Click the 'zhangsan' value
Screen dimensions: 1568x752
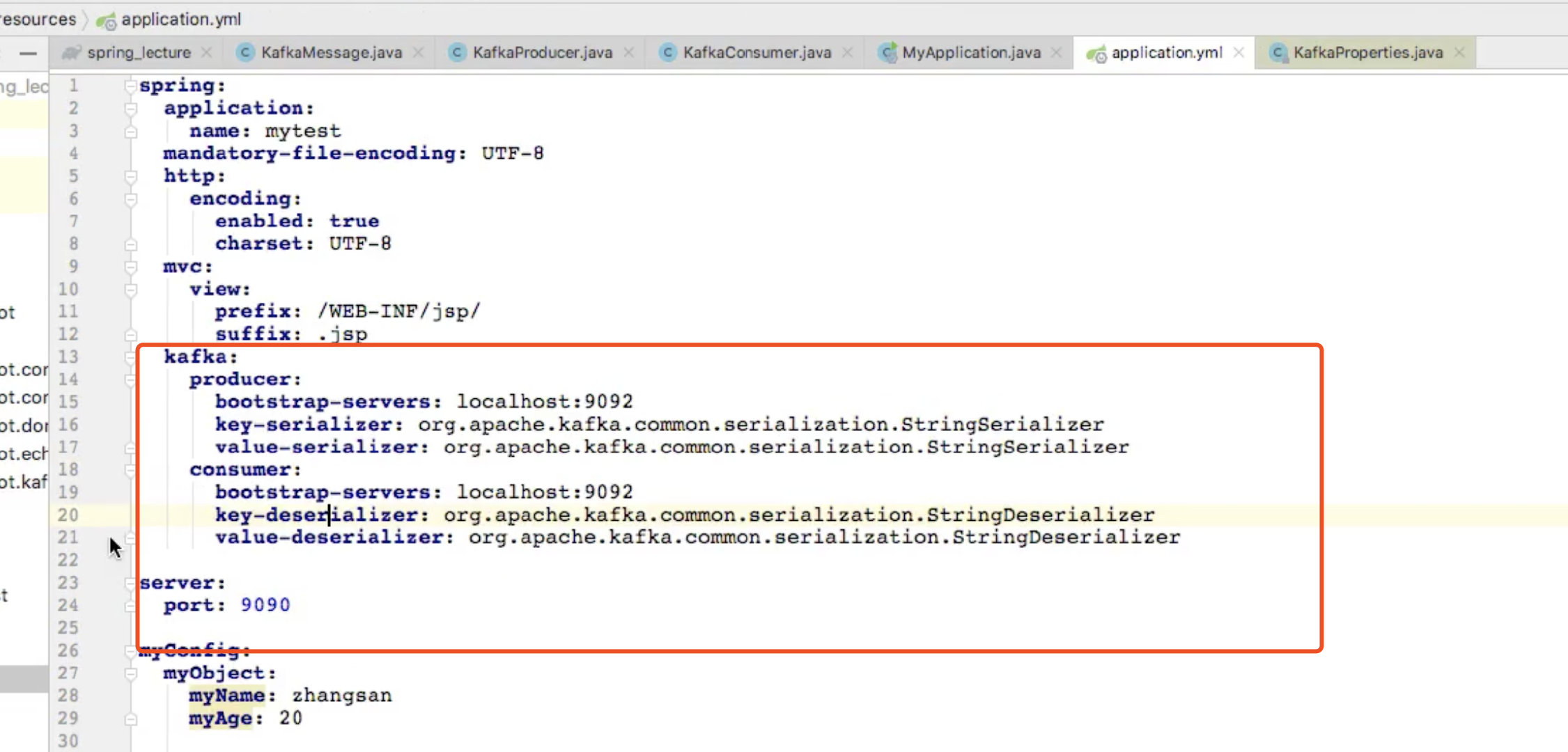[341, 696]
